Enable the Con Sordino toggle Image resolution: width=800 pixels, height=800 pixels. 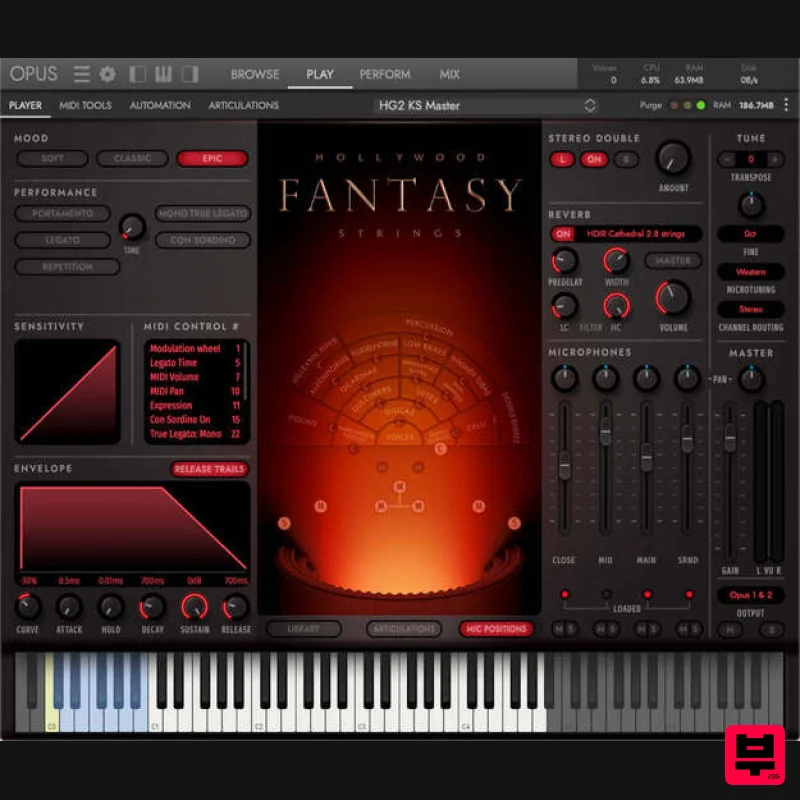pos(203,240)
